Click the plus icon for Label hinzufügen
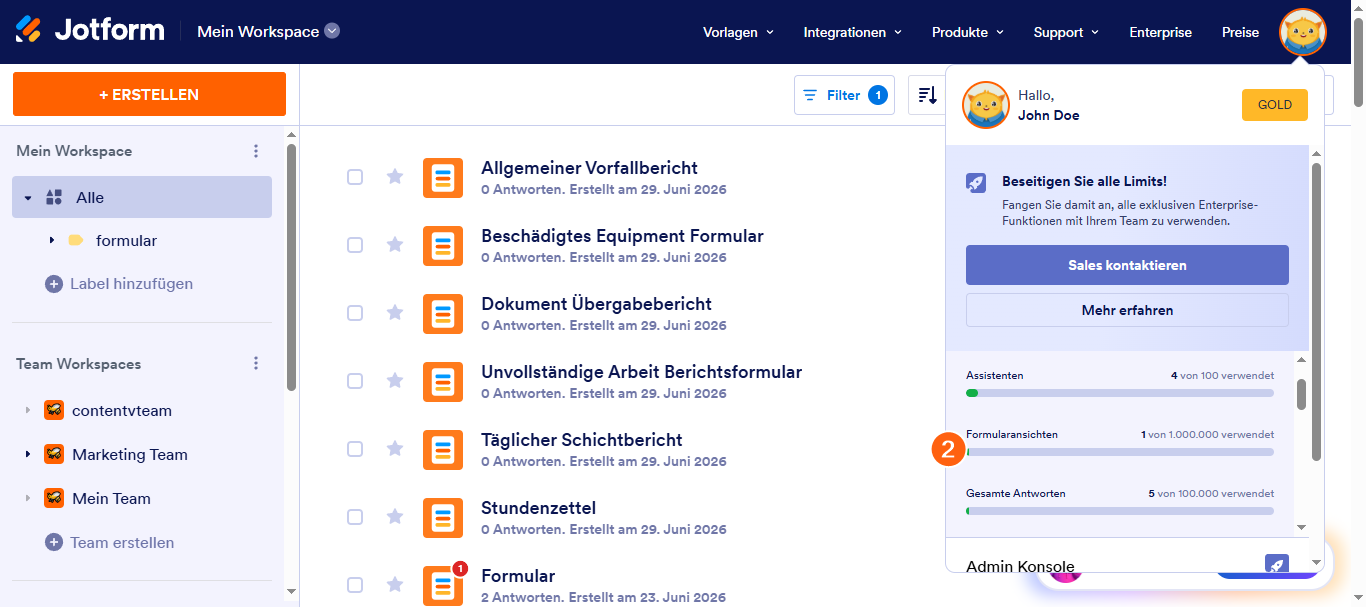 (x=54, y=284)
